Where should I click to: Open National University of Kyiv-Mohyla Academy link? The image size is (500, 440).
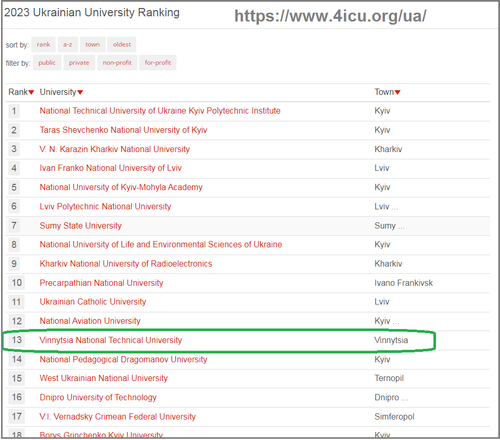(121, 187)
